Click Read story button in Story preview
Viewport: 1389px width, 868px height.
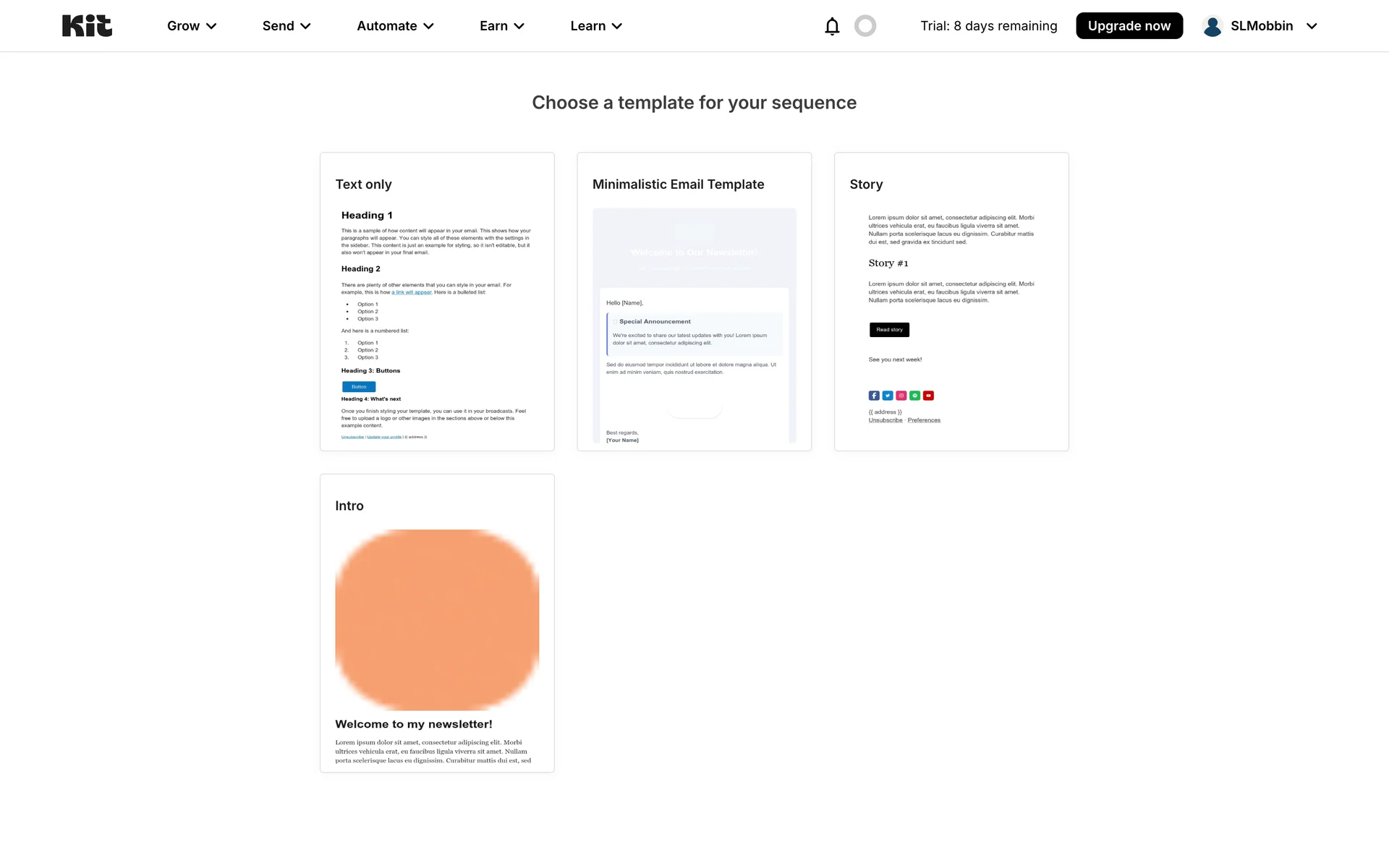889,330
